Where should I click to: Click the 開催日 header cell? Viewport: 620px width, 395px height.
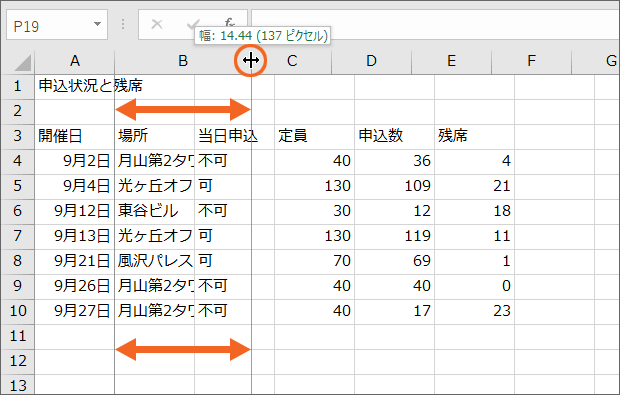74,136
